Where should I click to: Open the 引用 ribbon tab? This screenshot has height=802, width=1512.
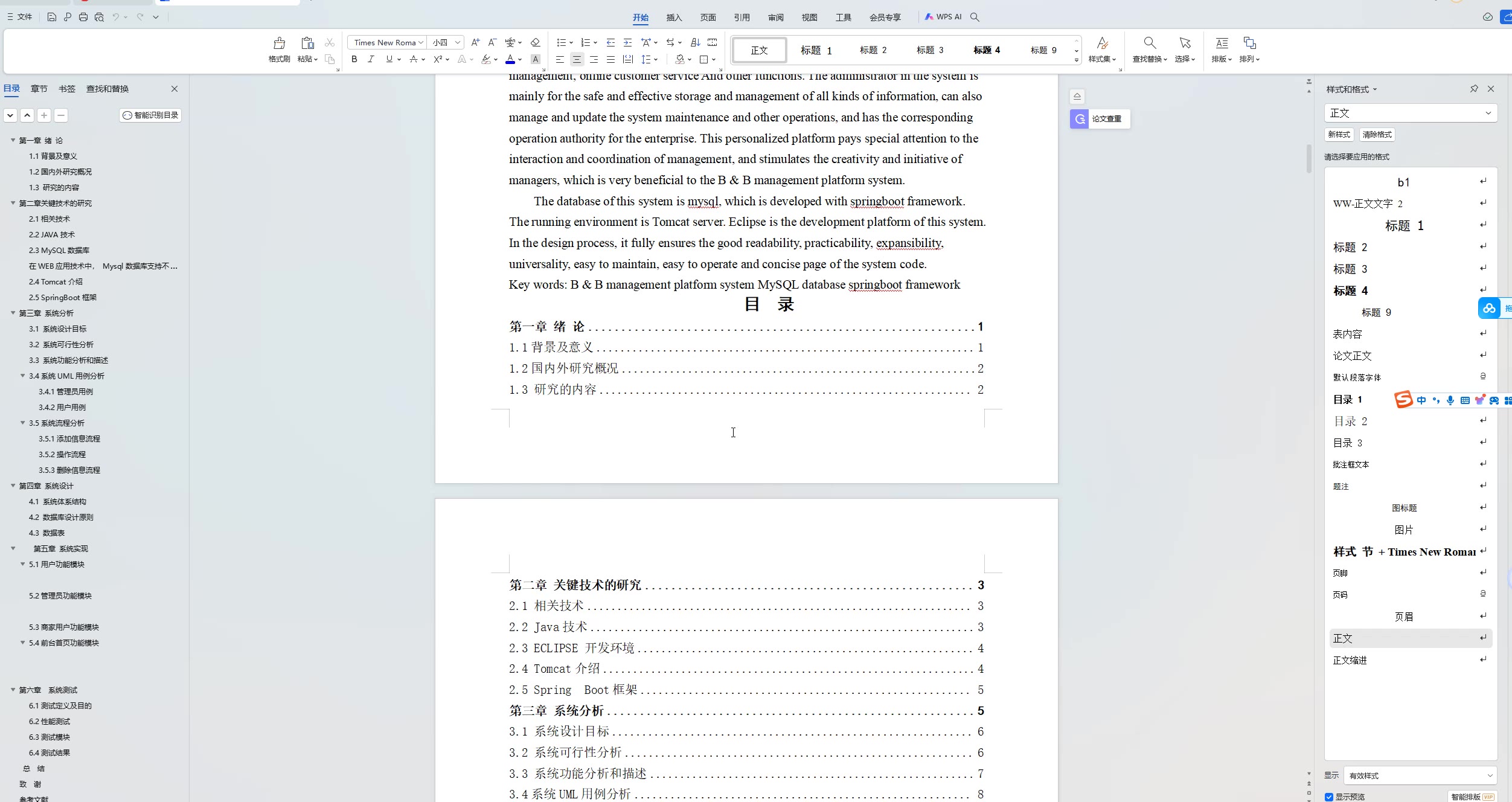click(742, 17)
